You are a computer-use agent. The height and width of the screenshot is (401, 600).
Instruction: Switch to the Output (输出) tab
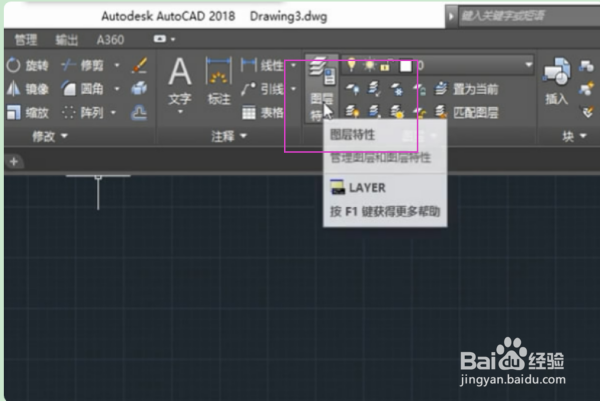[67, 40]
